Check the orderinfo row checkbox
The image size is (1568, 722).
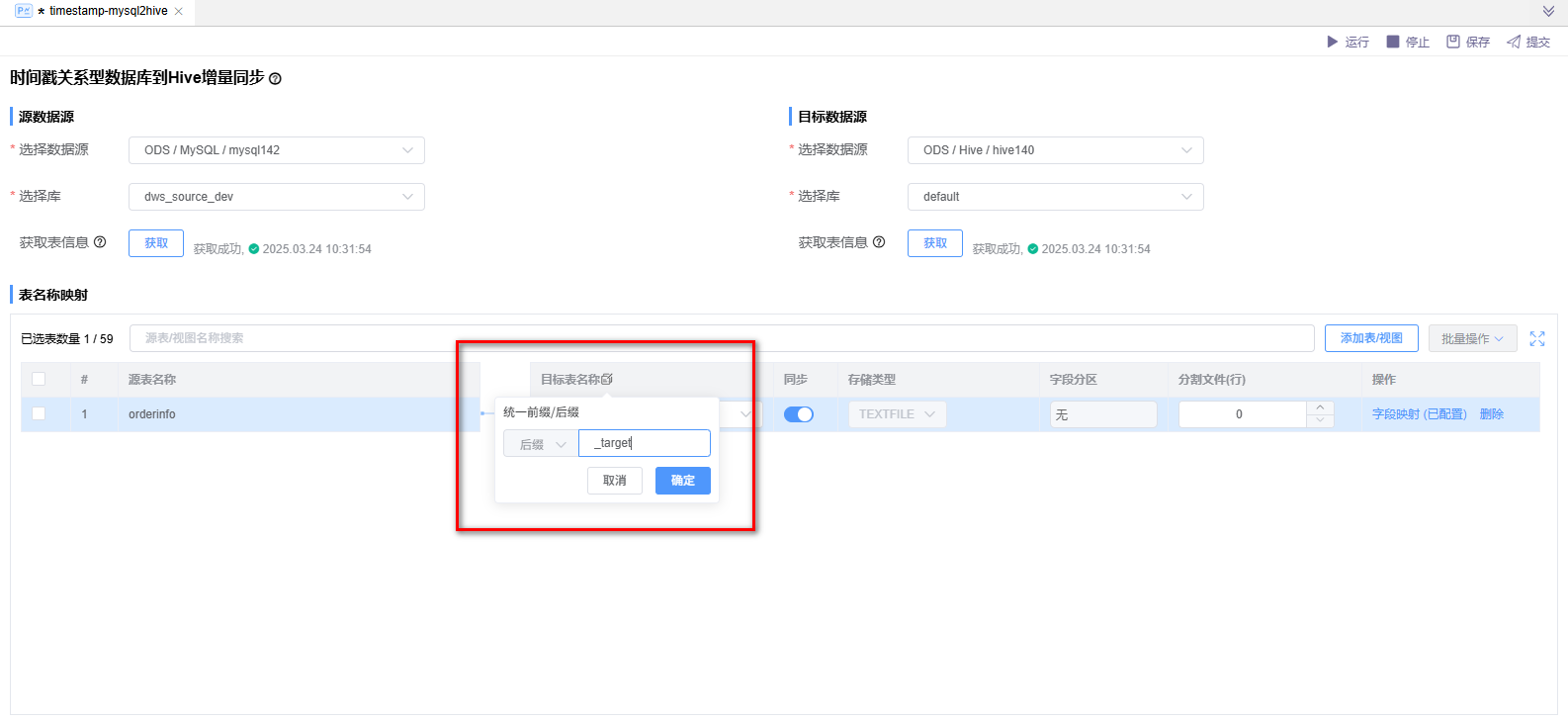pos(39,413)
